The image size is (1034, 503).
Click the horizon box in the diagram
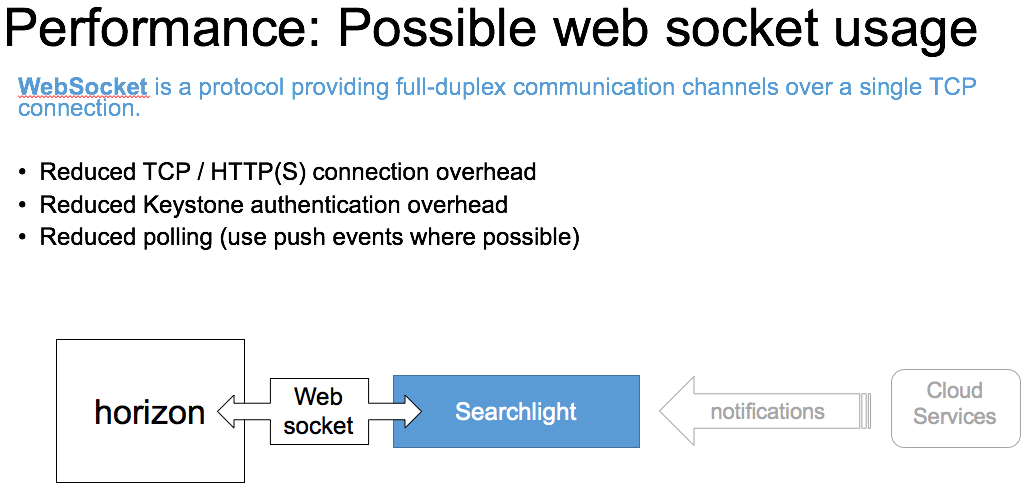click(x=150, y=411)
